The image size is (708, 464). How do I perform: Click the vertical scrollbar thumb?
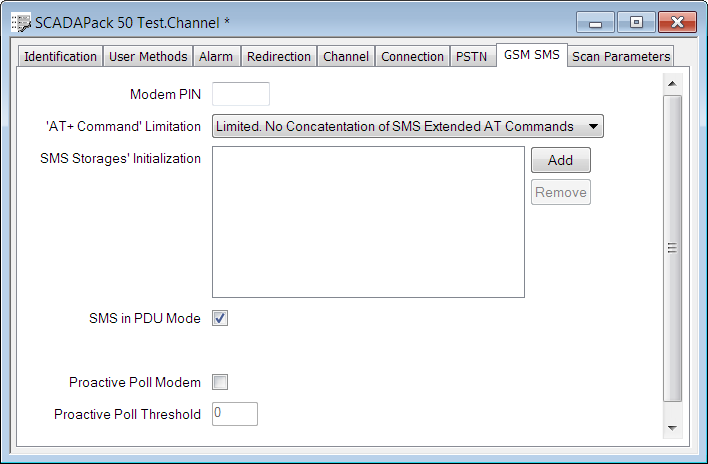point(672,247)
